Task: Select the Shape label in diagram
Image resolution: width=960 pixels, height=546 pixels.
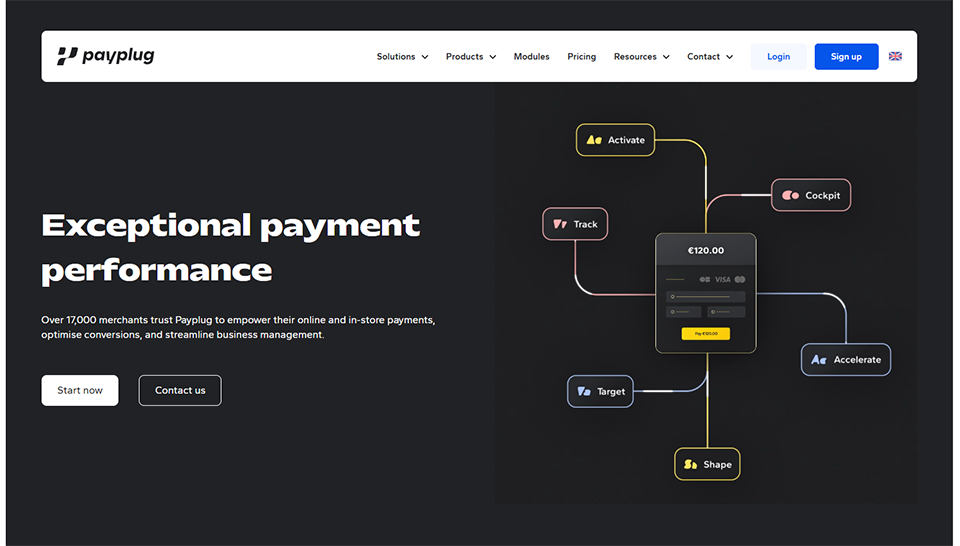Action: [x=718, y=465]
